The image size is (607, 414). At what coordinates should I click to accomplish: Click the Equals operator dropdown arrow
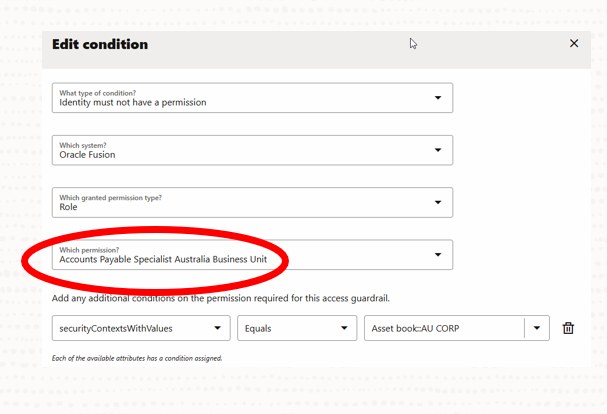(x=343, y=328)
